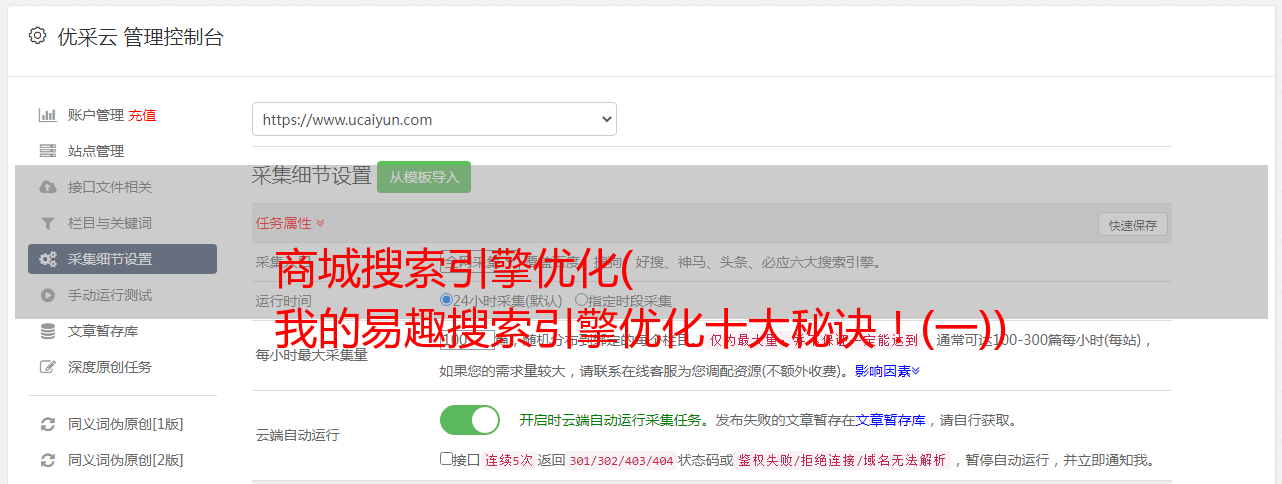Check the 接口 连续5次 checkbox

point(446,459)
